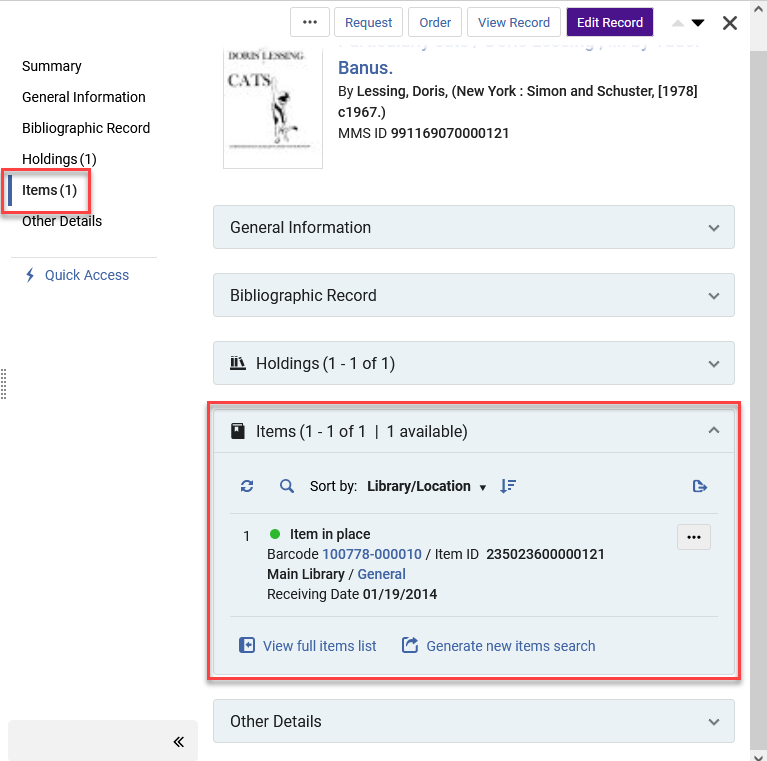Go to next record arrow
This screenshot has width=767, height=761.
coord(698,22)
